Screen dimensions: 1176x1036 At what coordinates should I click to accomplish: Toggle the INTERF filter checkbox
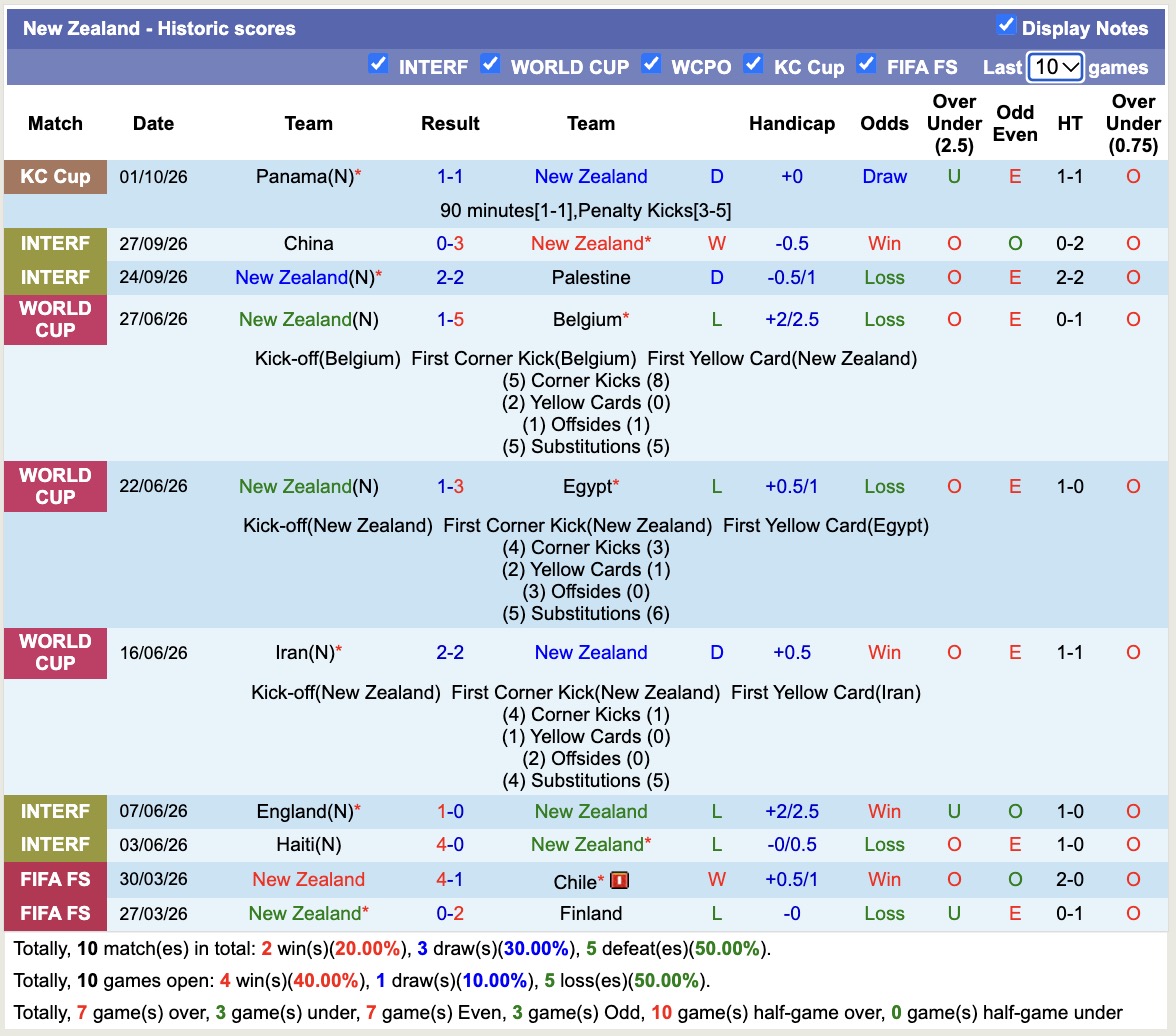coord(379,64)
